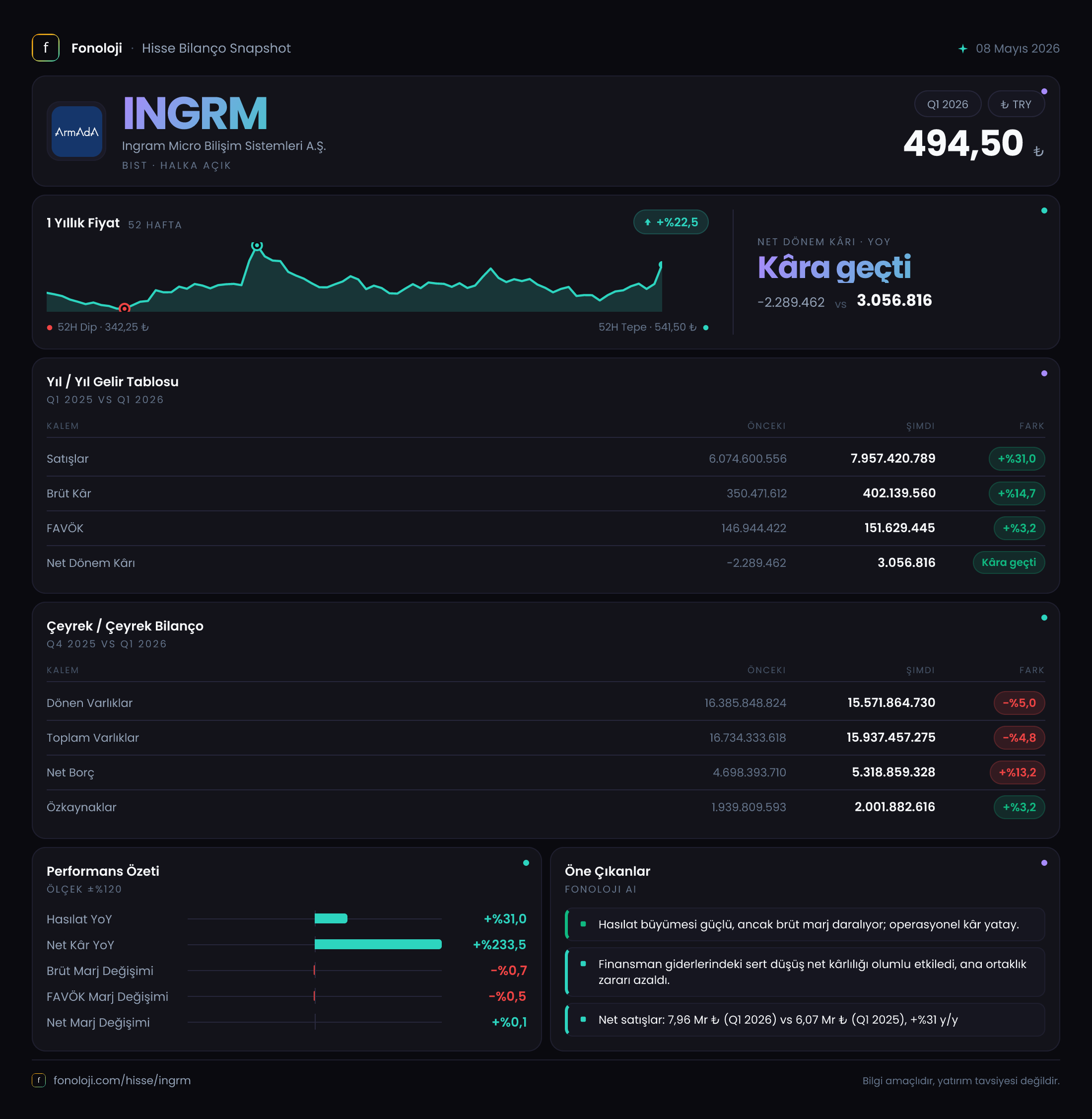Click the 'Hisse Bilanço Snapshot' header text
The image size is (1092, 1119).
(216, 48)
